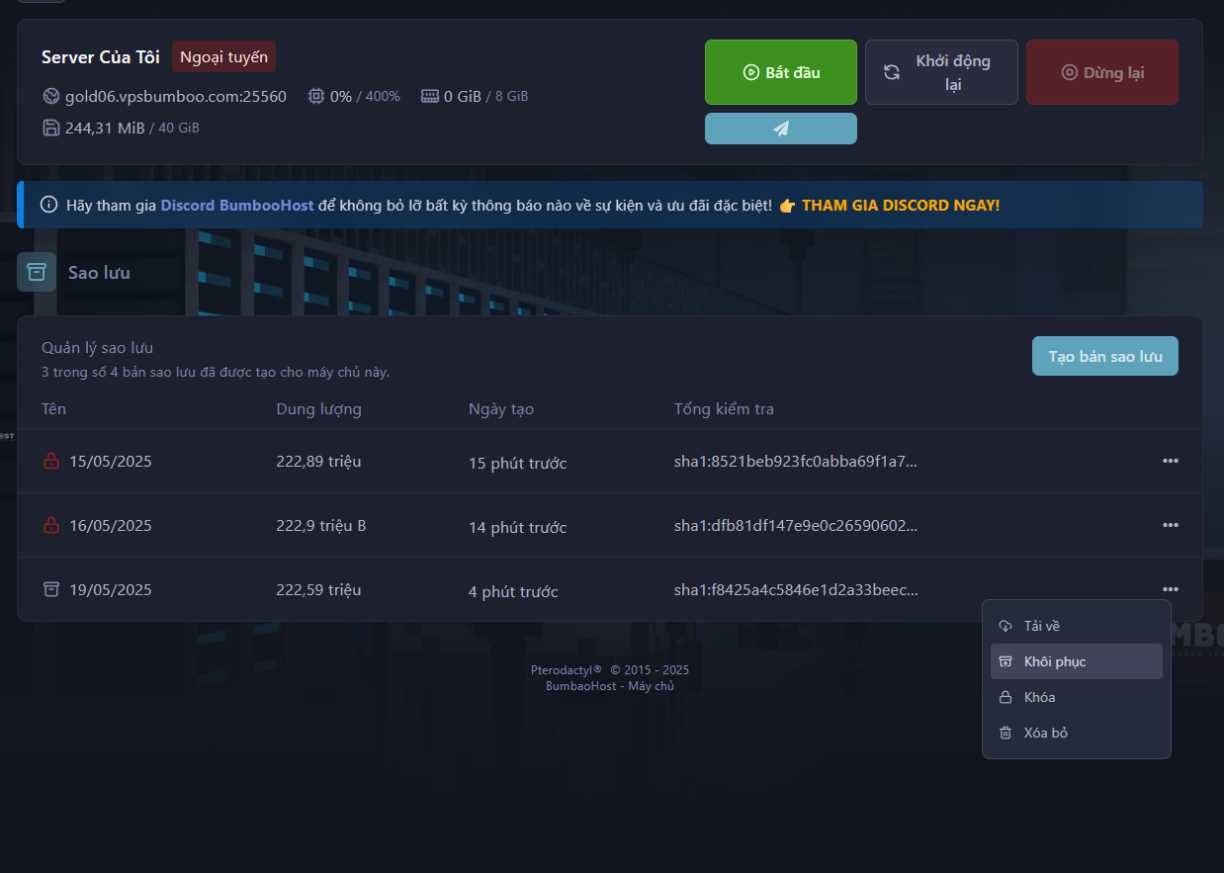Click the sha1 checksum of backup 19/05/2025

[797, 589]
